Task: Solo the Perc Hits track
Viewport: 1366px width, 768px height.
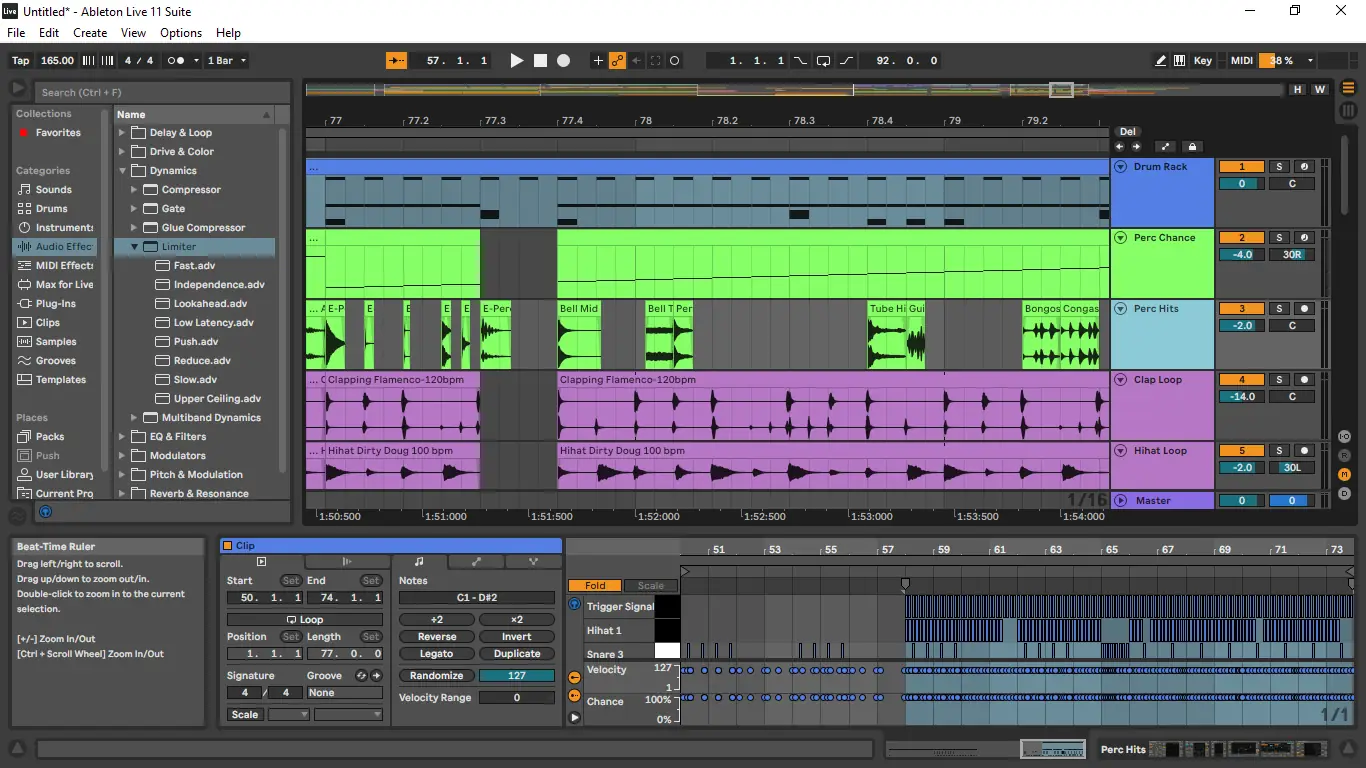Action: [1279, 309]
